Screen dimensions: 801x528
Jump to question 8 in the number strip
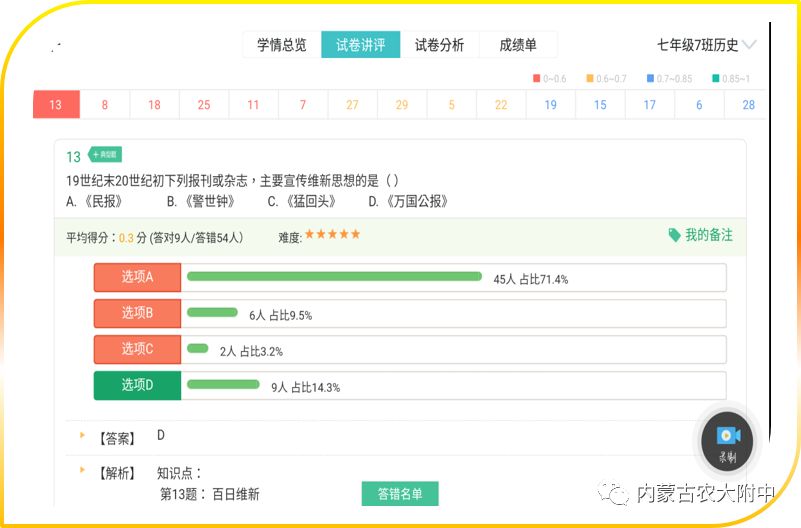[105, 105]
